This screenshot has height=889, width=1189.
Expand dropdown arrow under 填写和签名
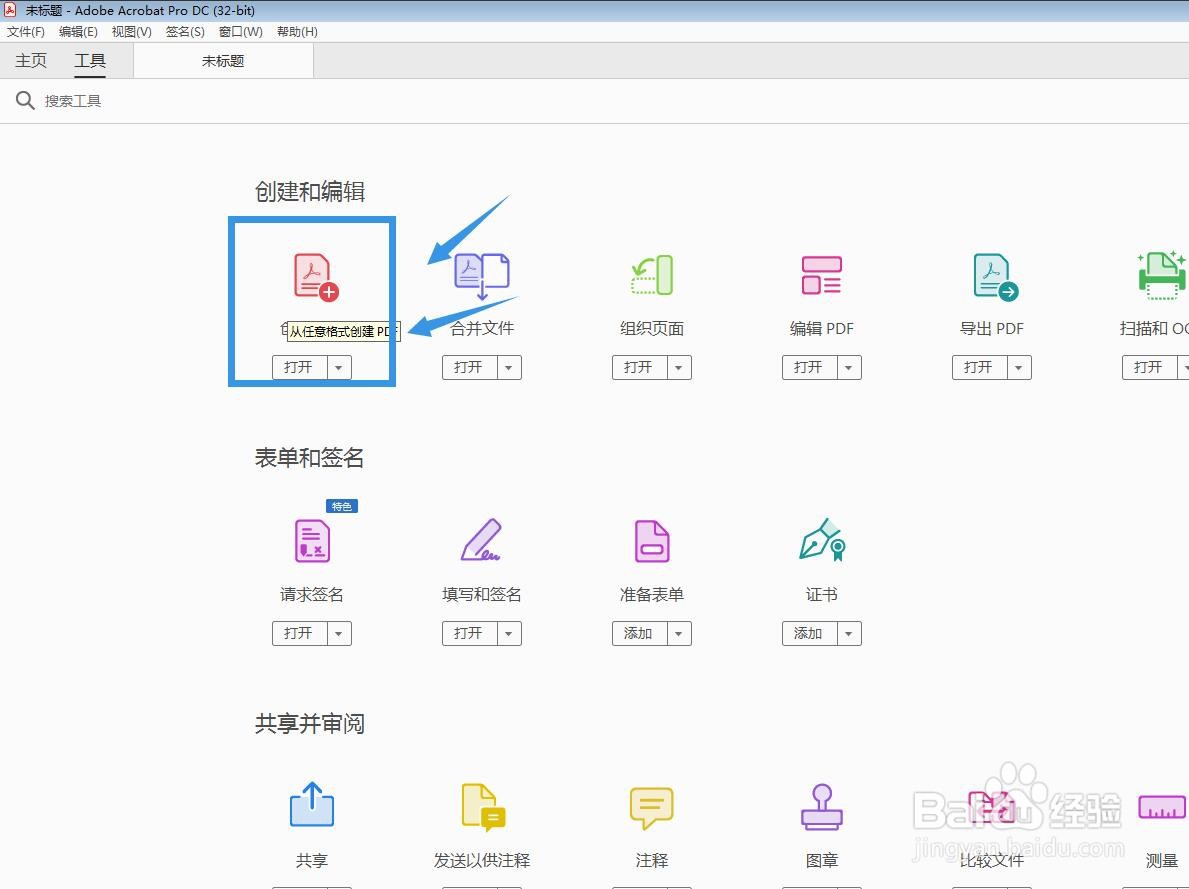tap(510, 633)
